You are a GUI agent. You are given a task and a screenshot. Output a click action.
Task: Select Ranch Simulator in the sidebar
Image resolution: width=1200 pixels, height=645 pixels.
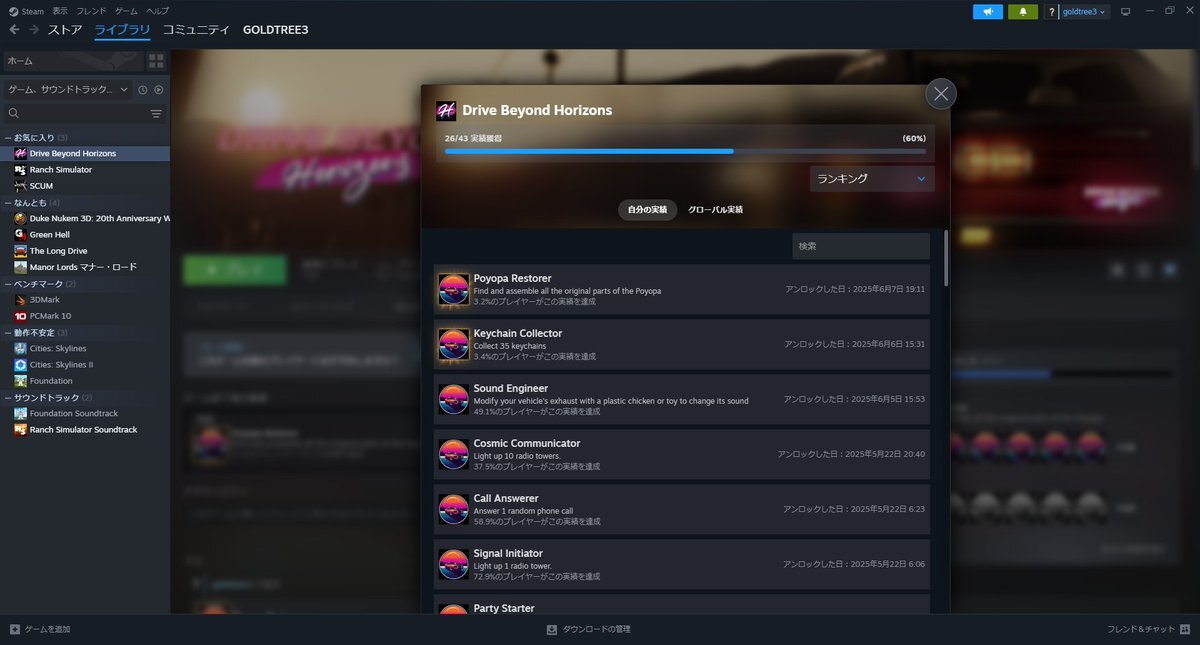(x=85, y=170)
